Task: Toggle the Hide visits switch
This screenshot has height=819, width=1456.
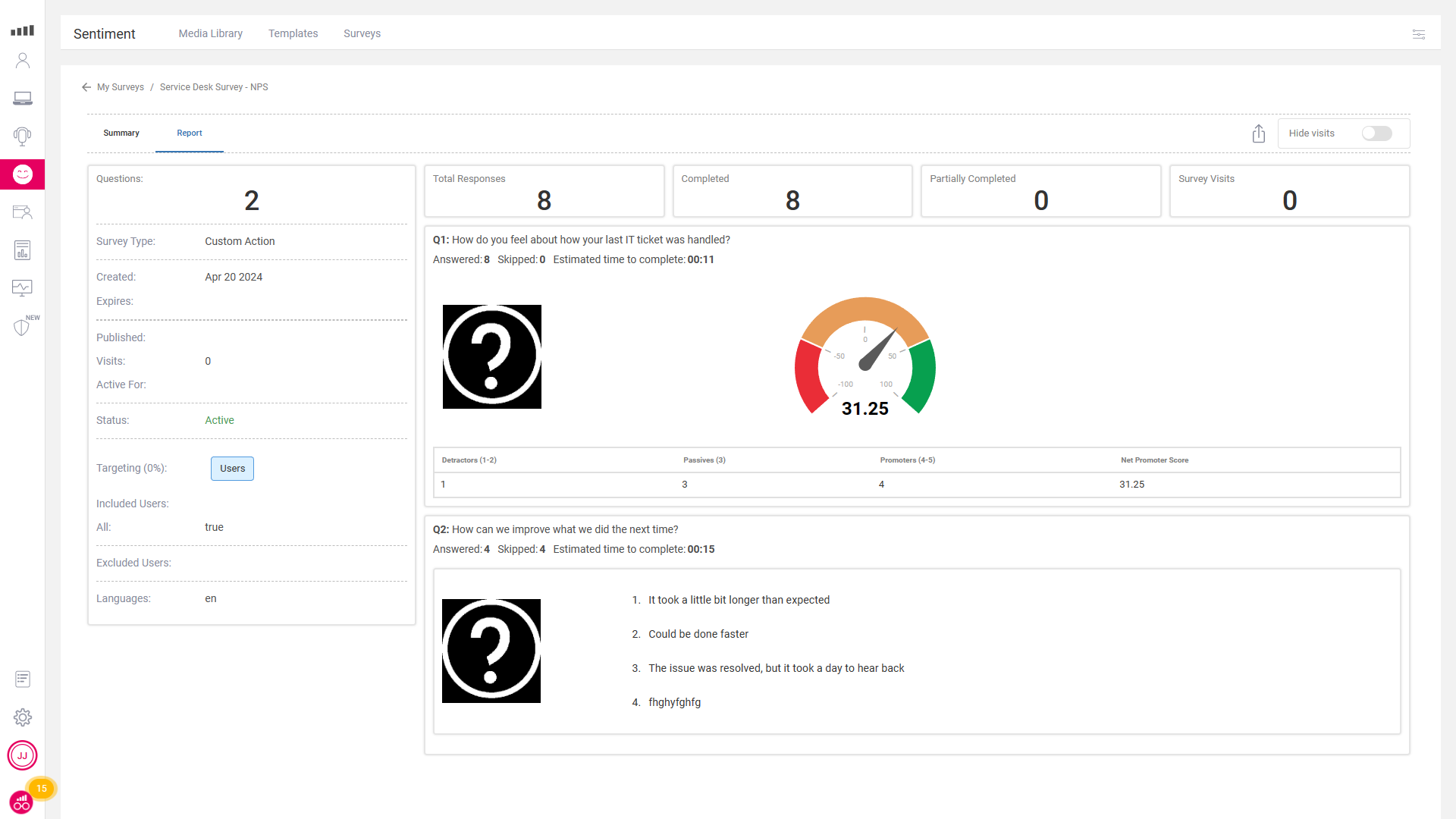Action: (x=1376, y=133)
